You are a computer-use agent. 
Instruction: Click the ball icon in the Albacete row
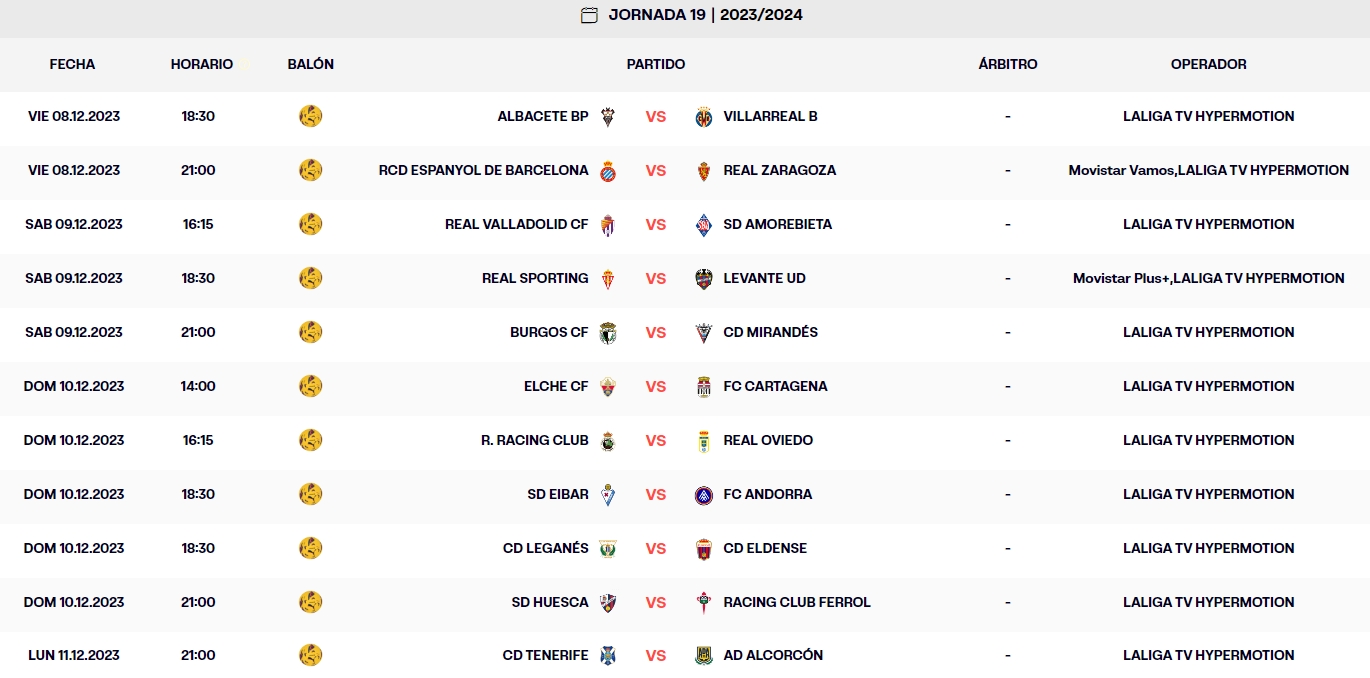point(311,116)
